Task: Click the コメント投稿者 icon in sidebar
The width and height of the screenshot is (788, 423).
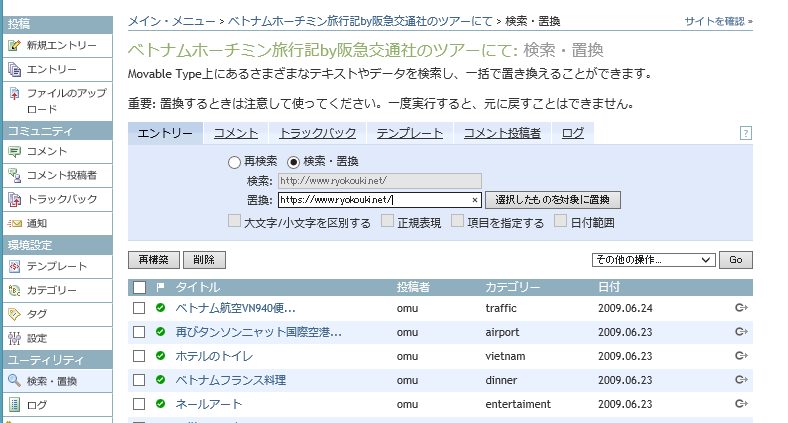Action: [14, 175]
